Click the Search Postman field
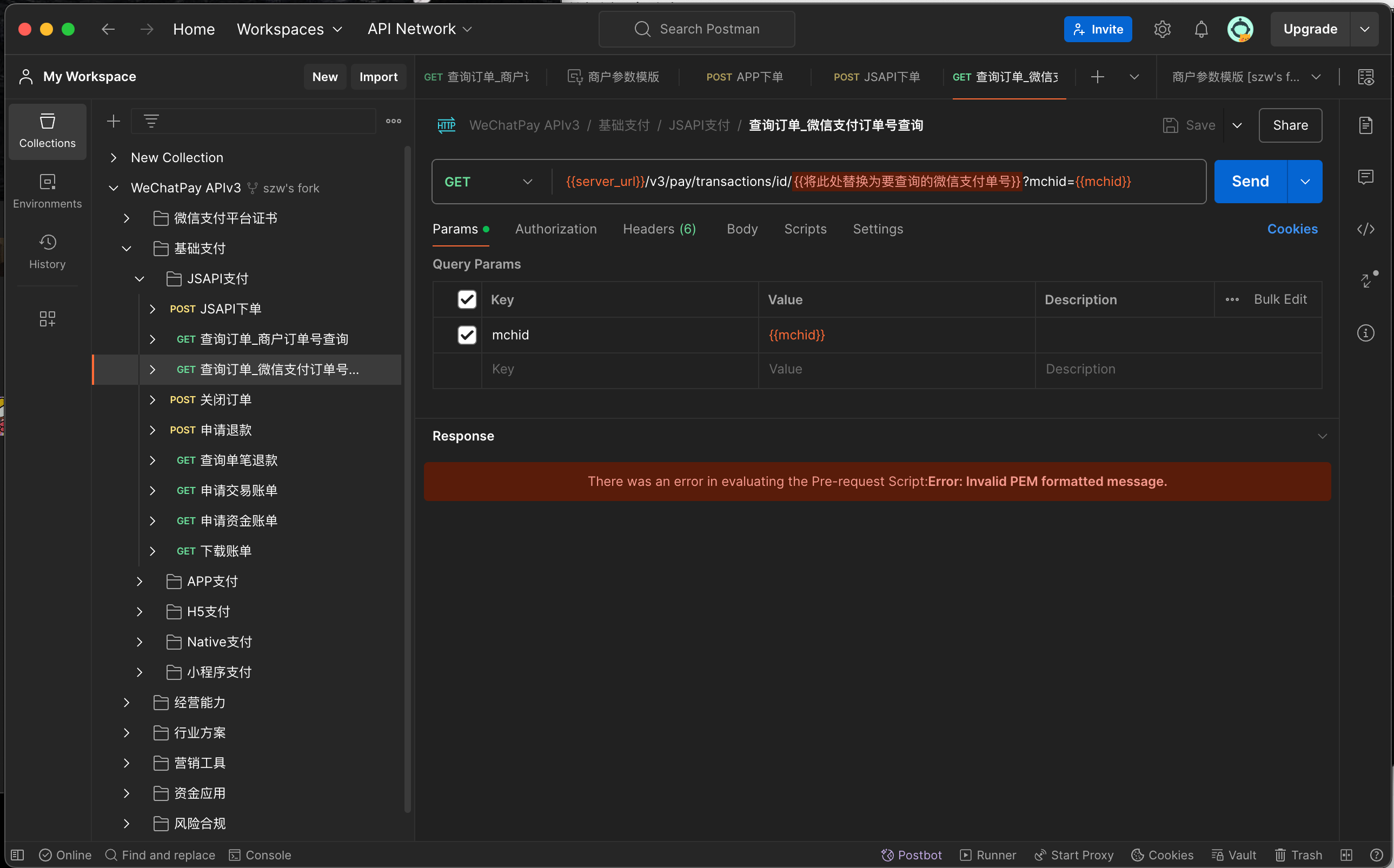 (696, 29)
